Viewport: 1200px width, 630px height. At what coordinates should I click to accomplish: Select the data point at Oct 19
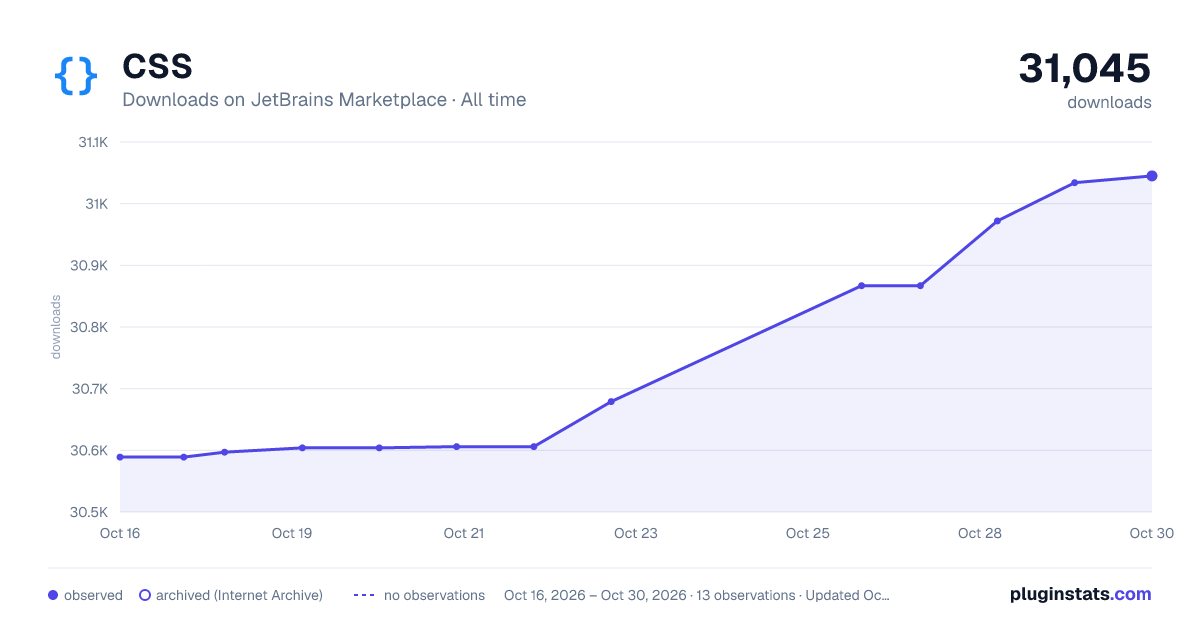(302, 448)
